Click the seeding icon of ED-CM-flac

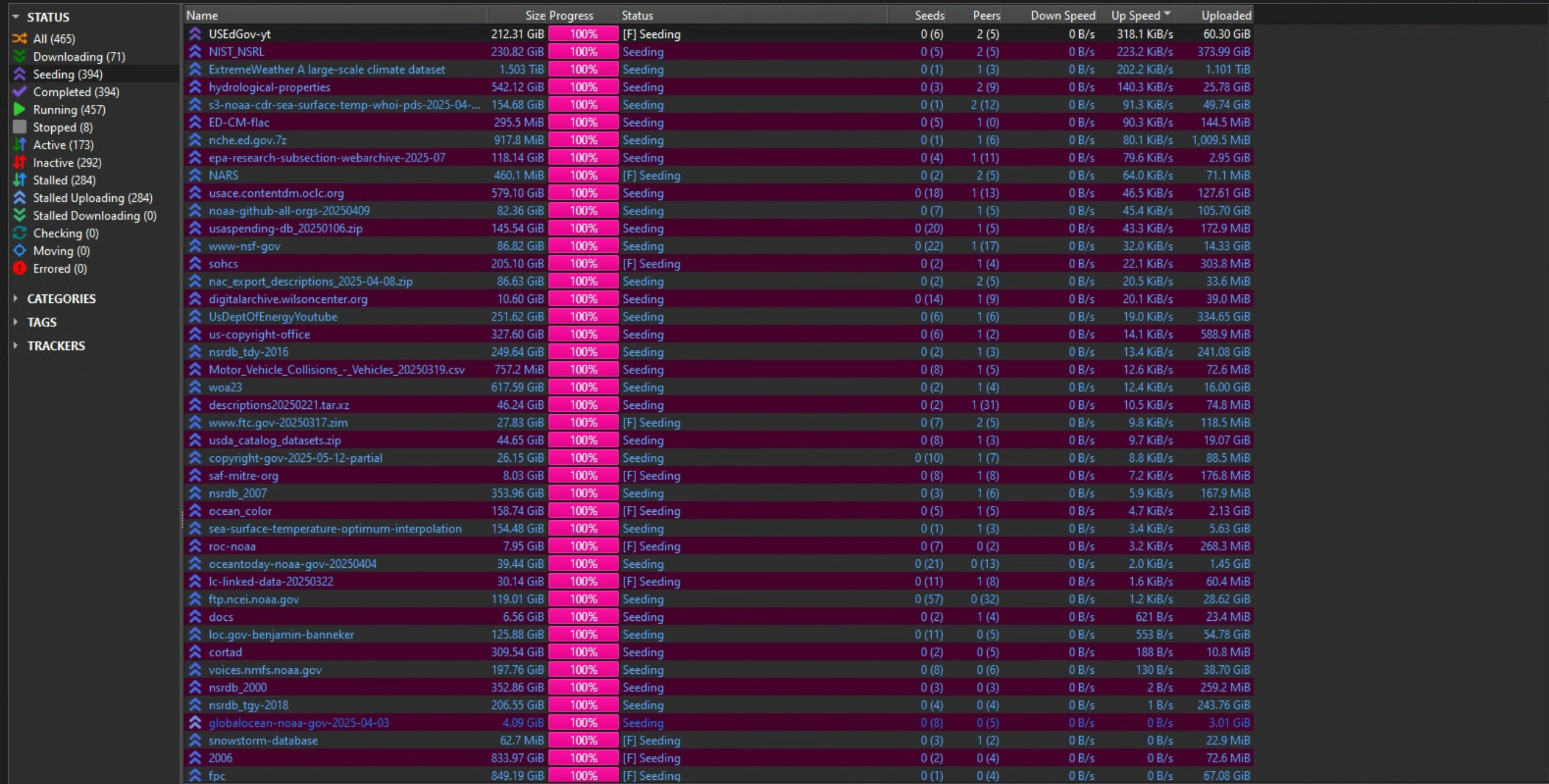point(195,122)
